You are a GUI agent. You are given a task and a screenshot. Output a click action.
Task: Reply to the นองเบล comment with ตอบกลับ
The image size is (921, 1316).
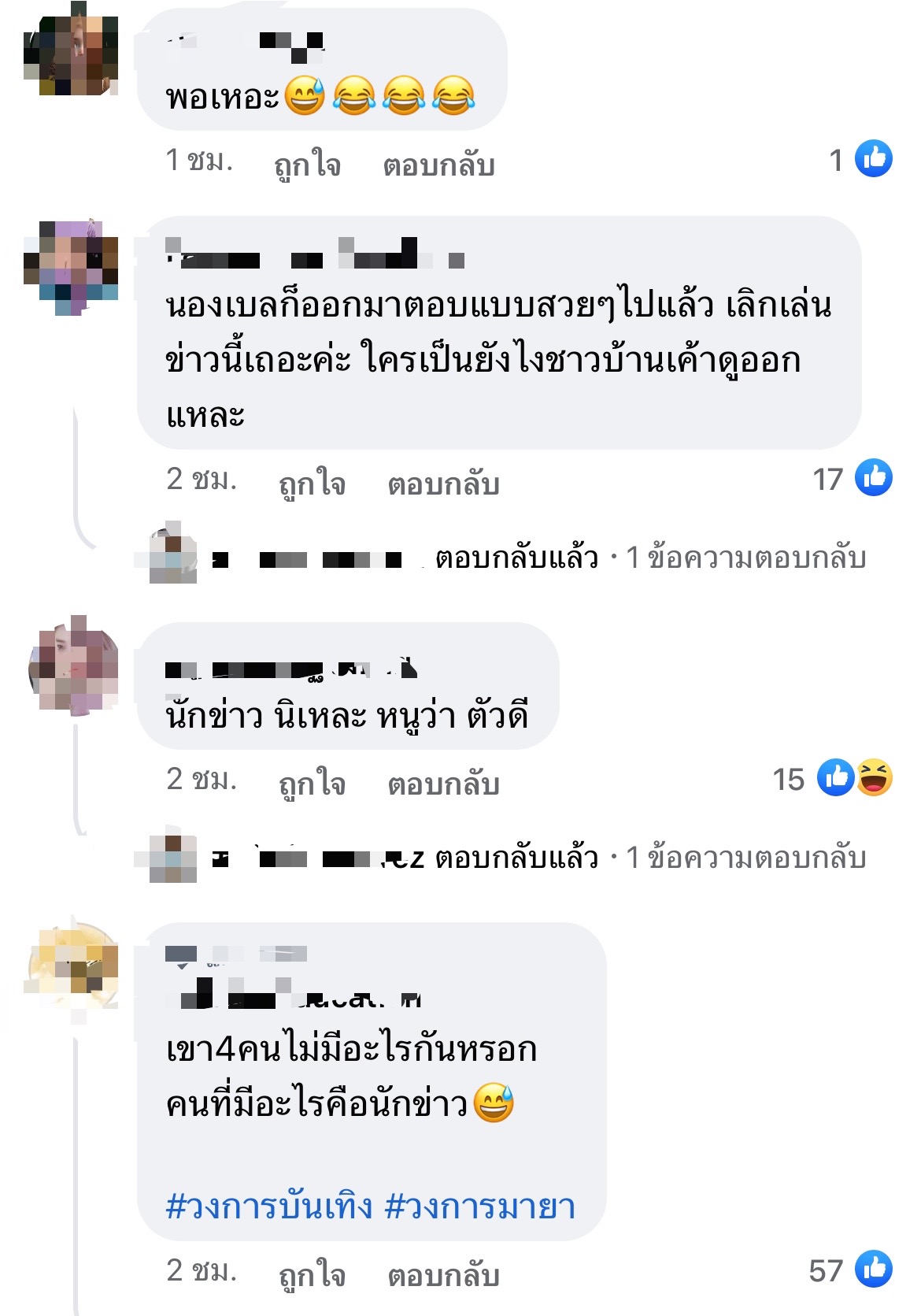(443, 483)
